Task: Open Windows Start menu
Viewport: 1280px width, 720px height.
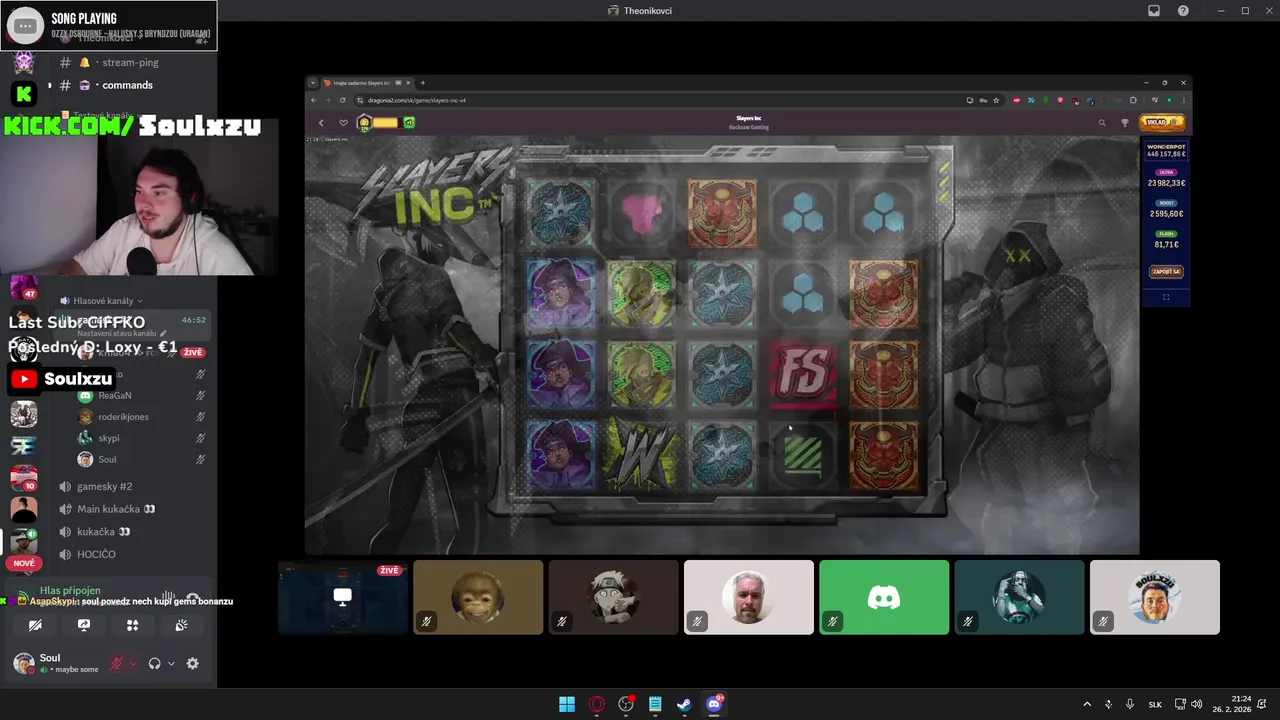Action: [x=567, y=704]
